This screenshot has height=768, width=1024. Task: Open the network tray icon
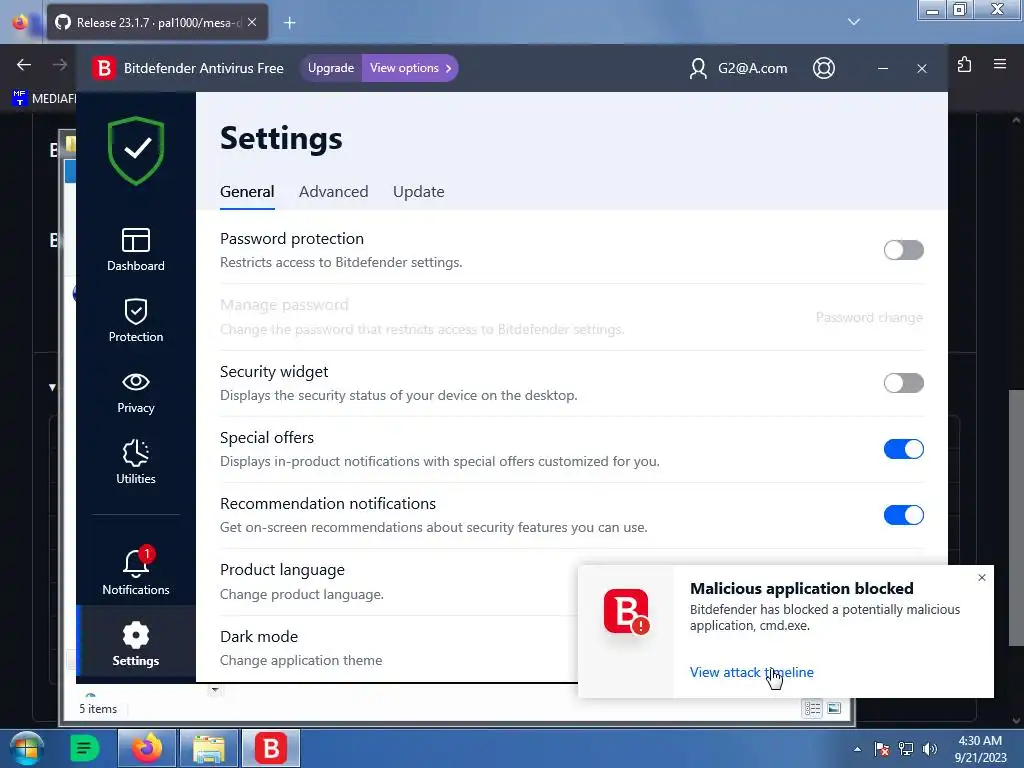[x=906, y=749]
